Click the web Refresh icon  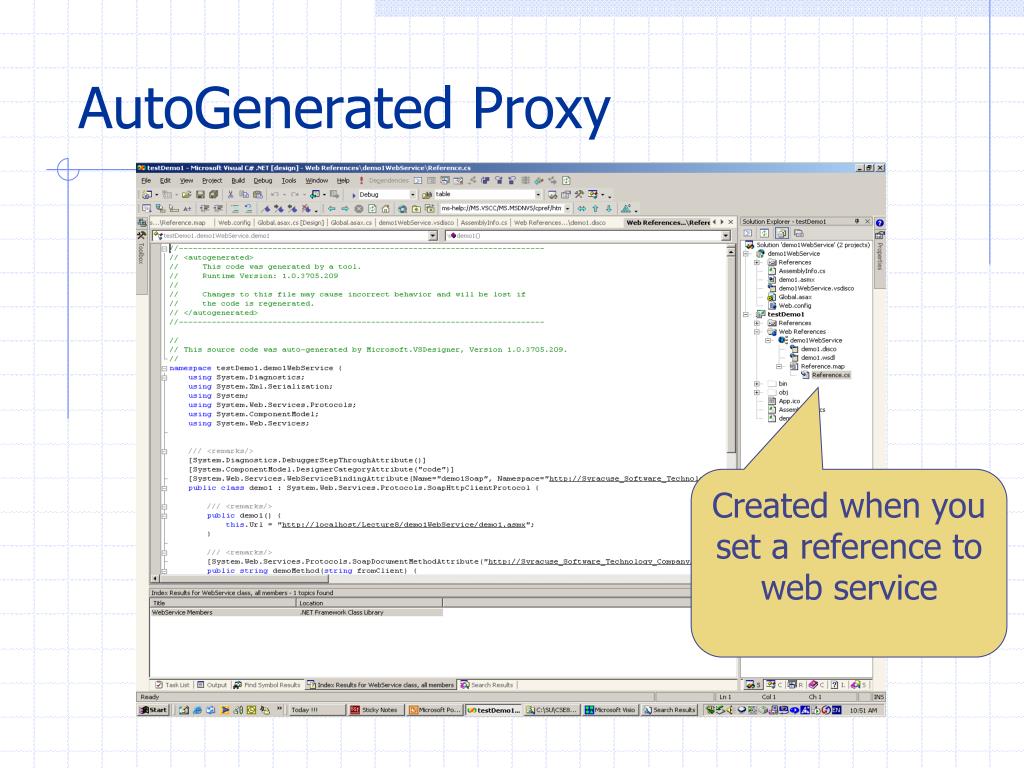tap(372, 209)
